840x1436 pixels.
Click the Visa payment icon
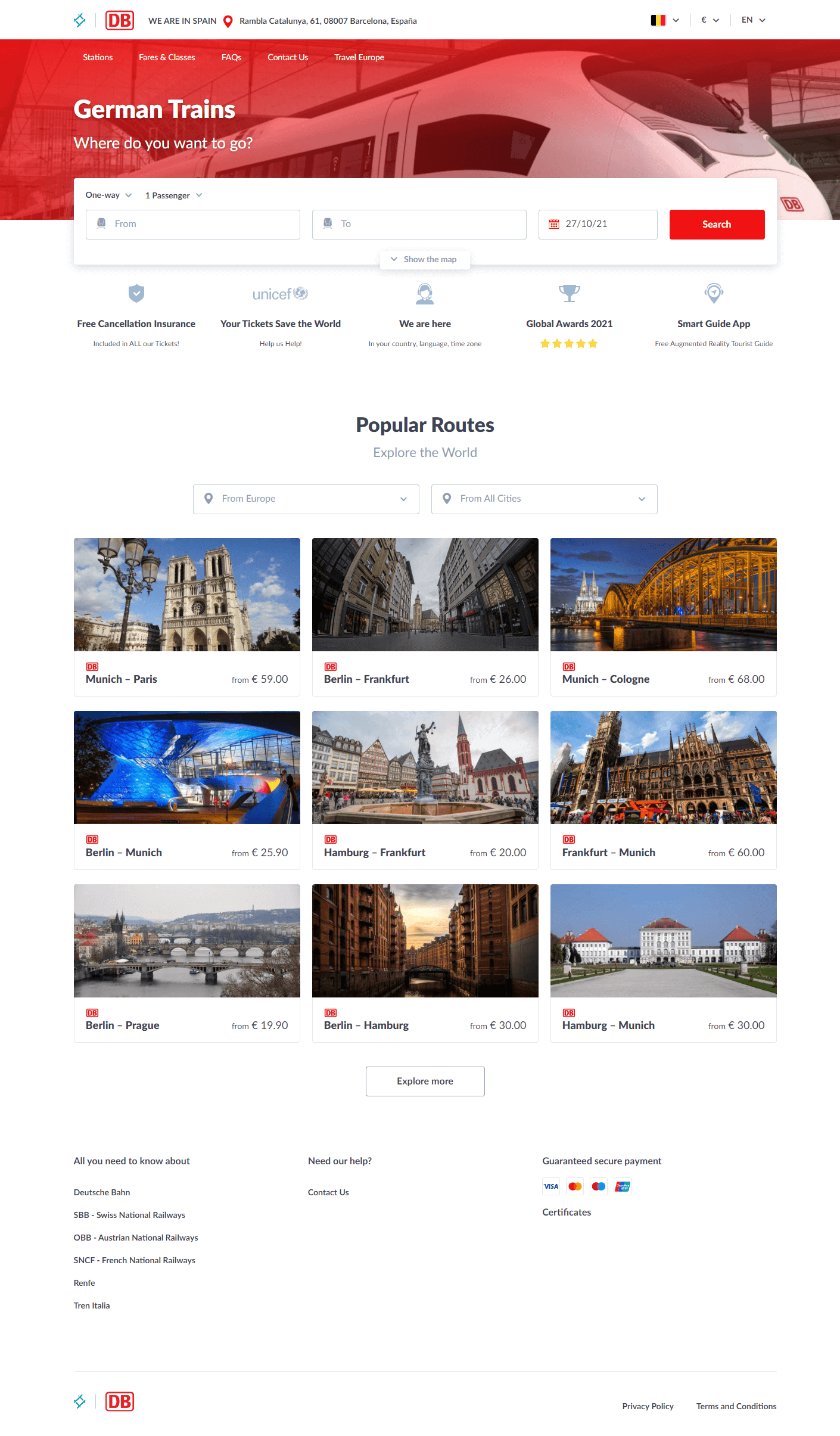551,1186
